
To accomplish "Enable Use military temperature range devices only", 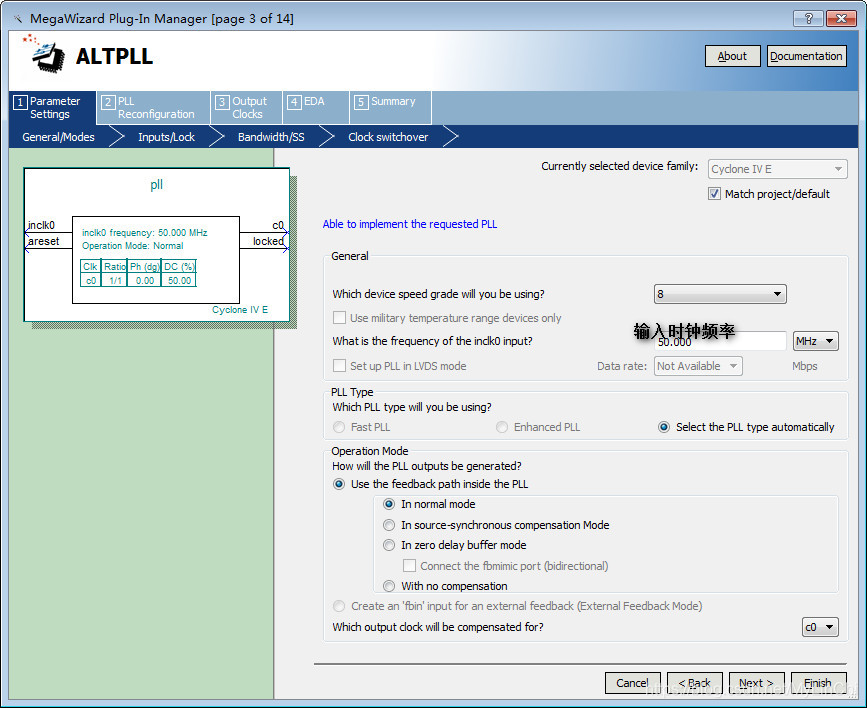I will coord(339,317).
